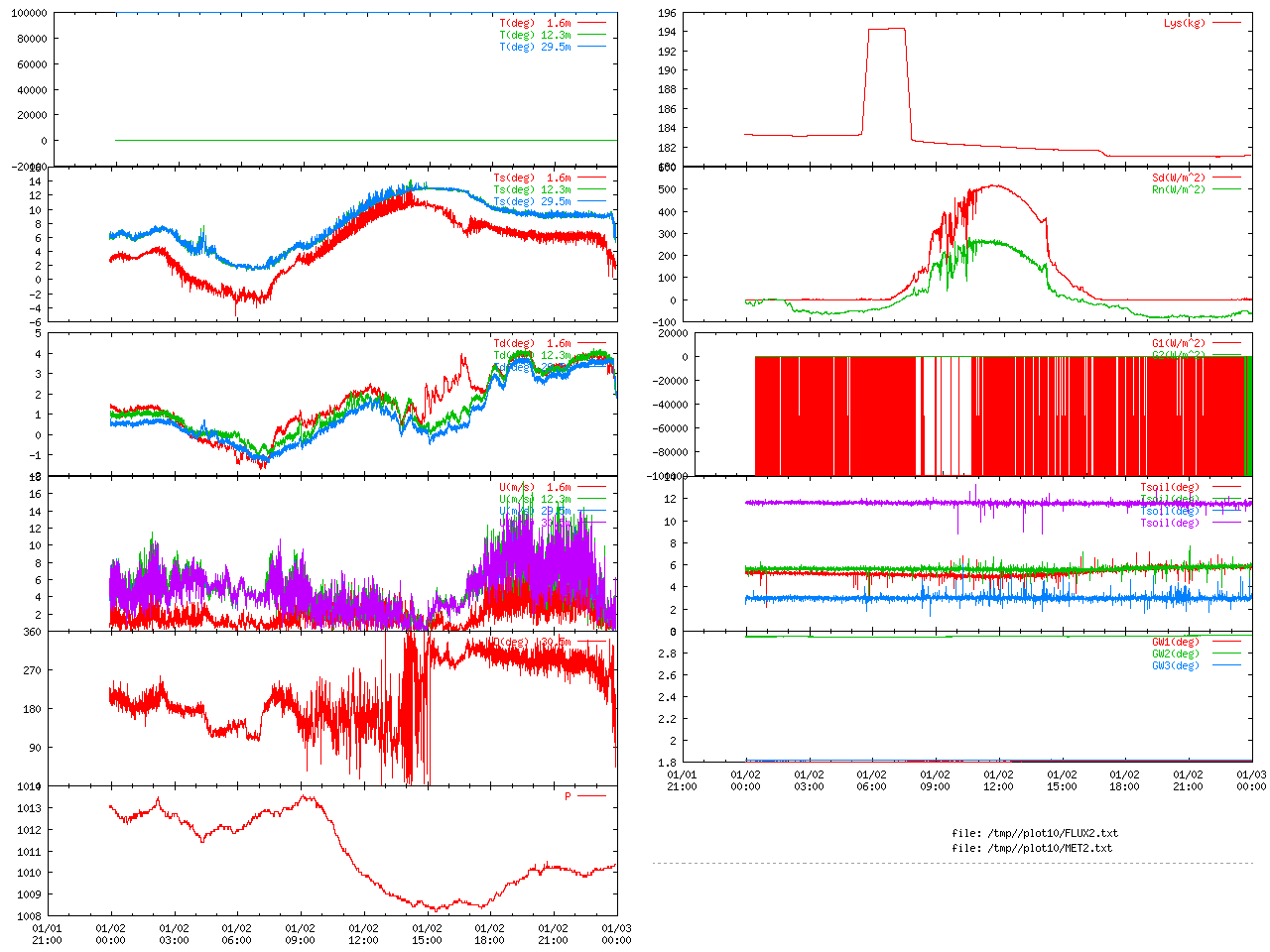Click the 'T(deg) 1.6m' legend label
1270x952 pixels.
[535, 23]
